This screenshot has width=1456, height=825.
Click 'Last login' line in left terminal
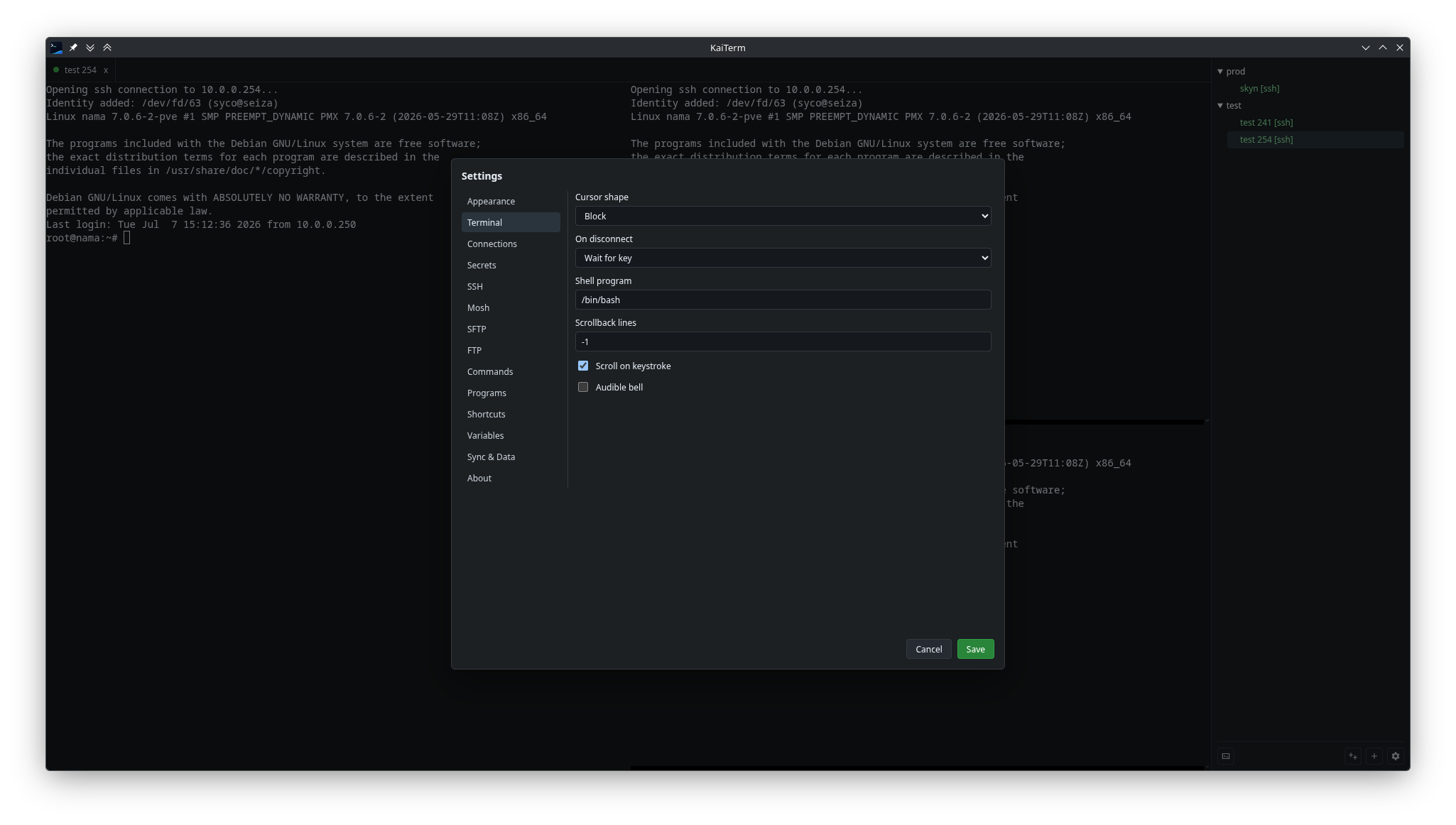201,224
